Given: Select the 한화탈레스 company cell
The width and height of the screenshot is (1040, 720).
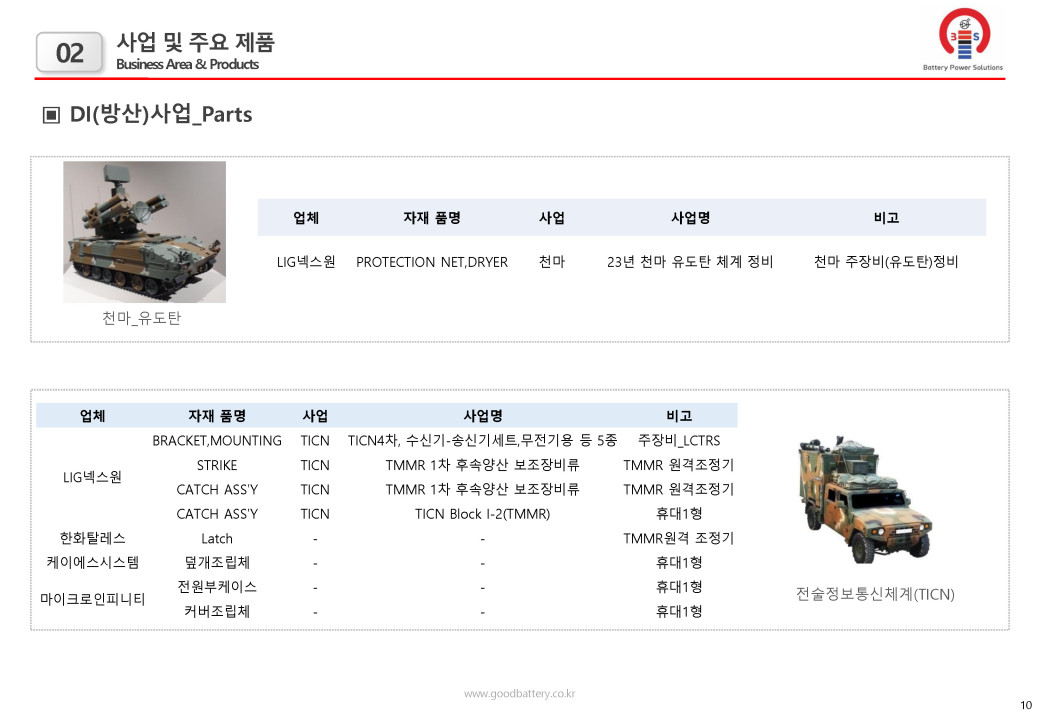Looking at the screenshot, I should click(92, 538).
